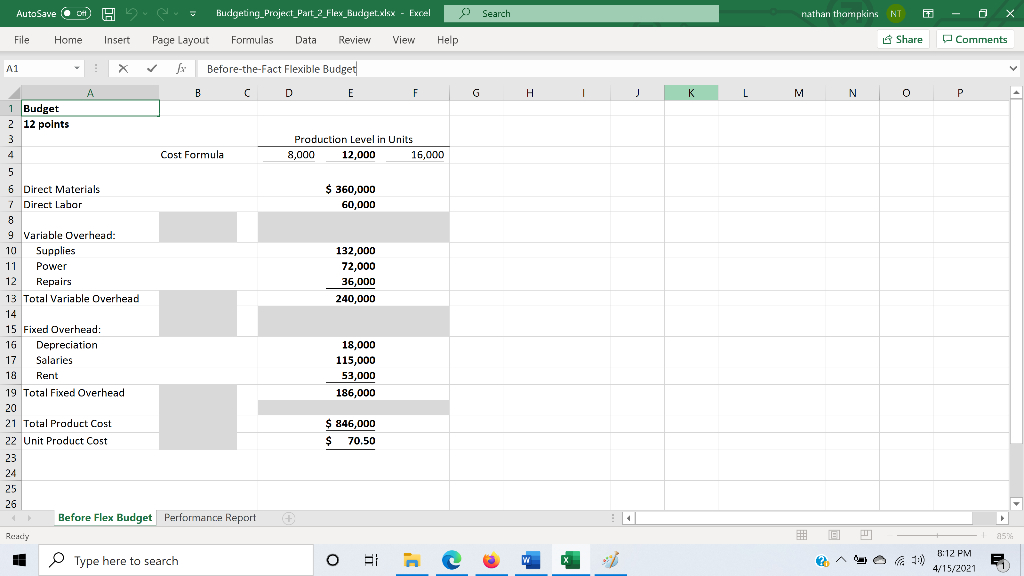Switch to the Formulas ribbon tab

click(x=250, y=40)
